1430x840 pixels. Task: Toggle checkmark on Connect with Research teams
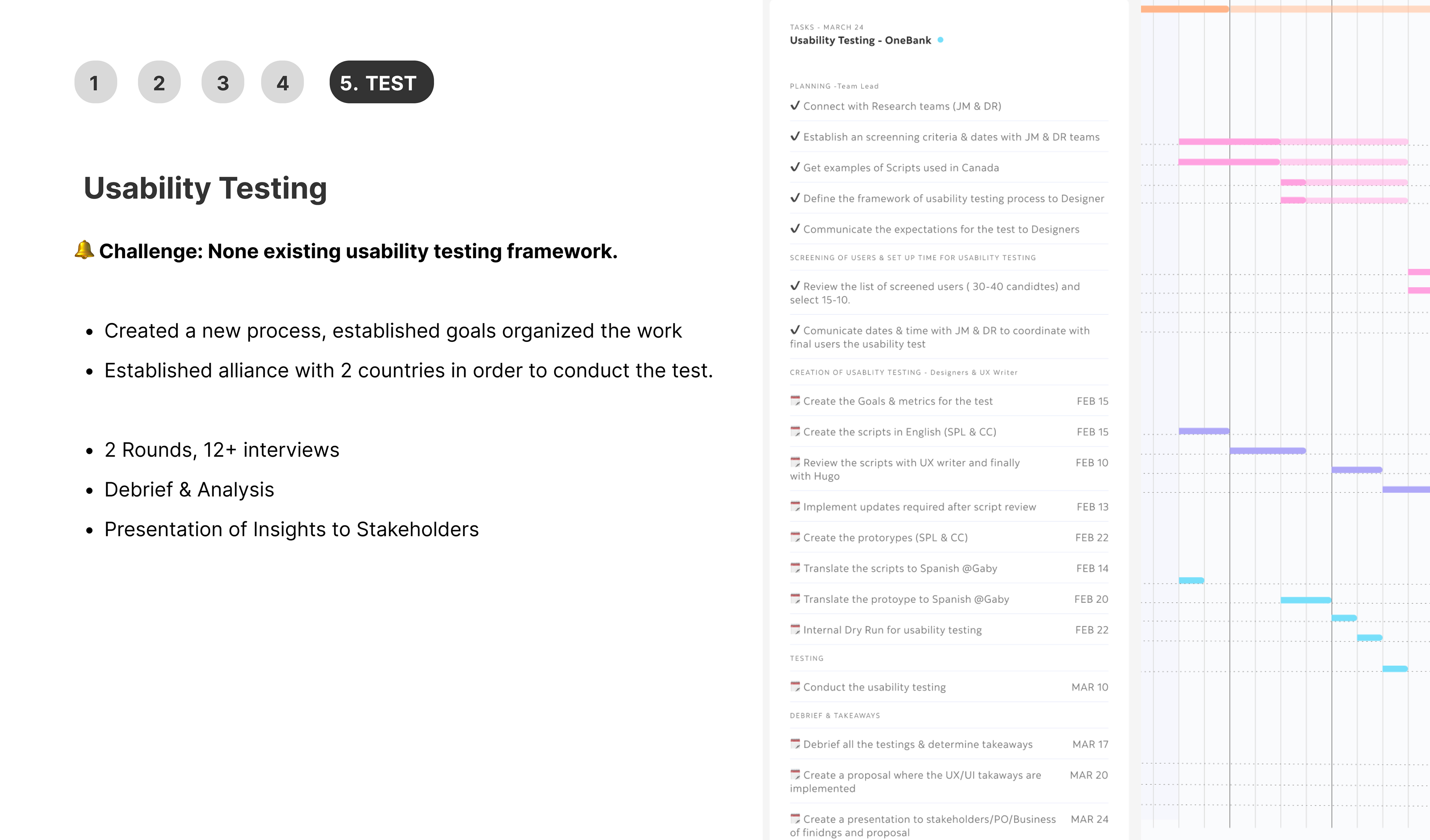click(x=795, y=106)
